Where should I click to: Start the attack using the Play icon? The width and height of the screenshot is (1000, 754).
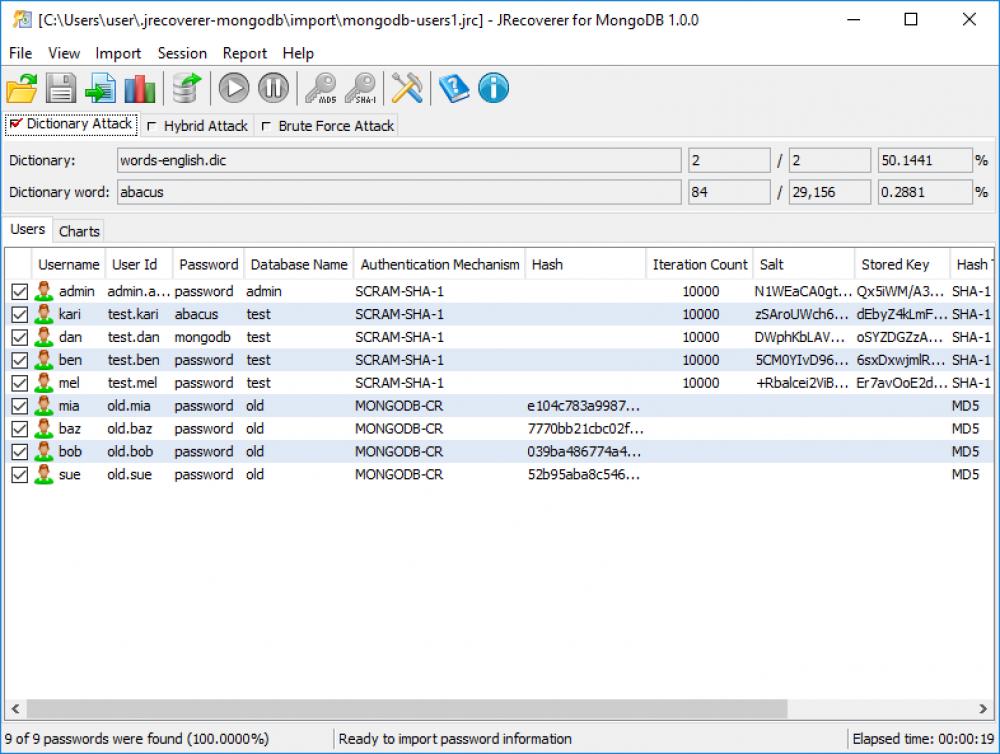click(x=233, y=88)
